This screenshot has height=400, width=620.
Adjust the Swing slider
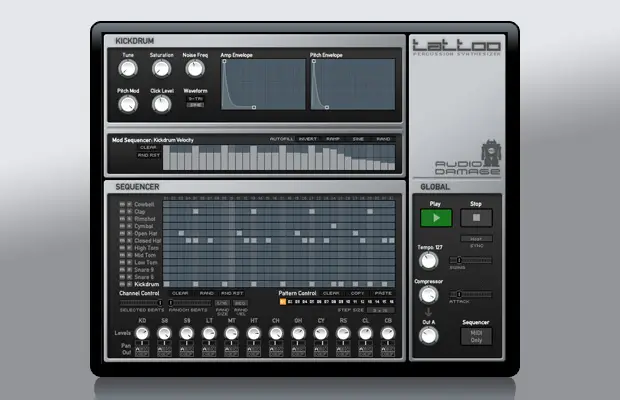[471, 260]
